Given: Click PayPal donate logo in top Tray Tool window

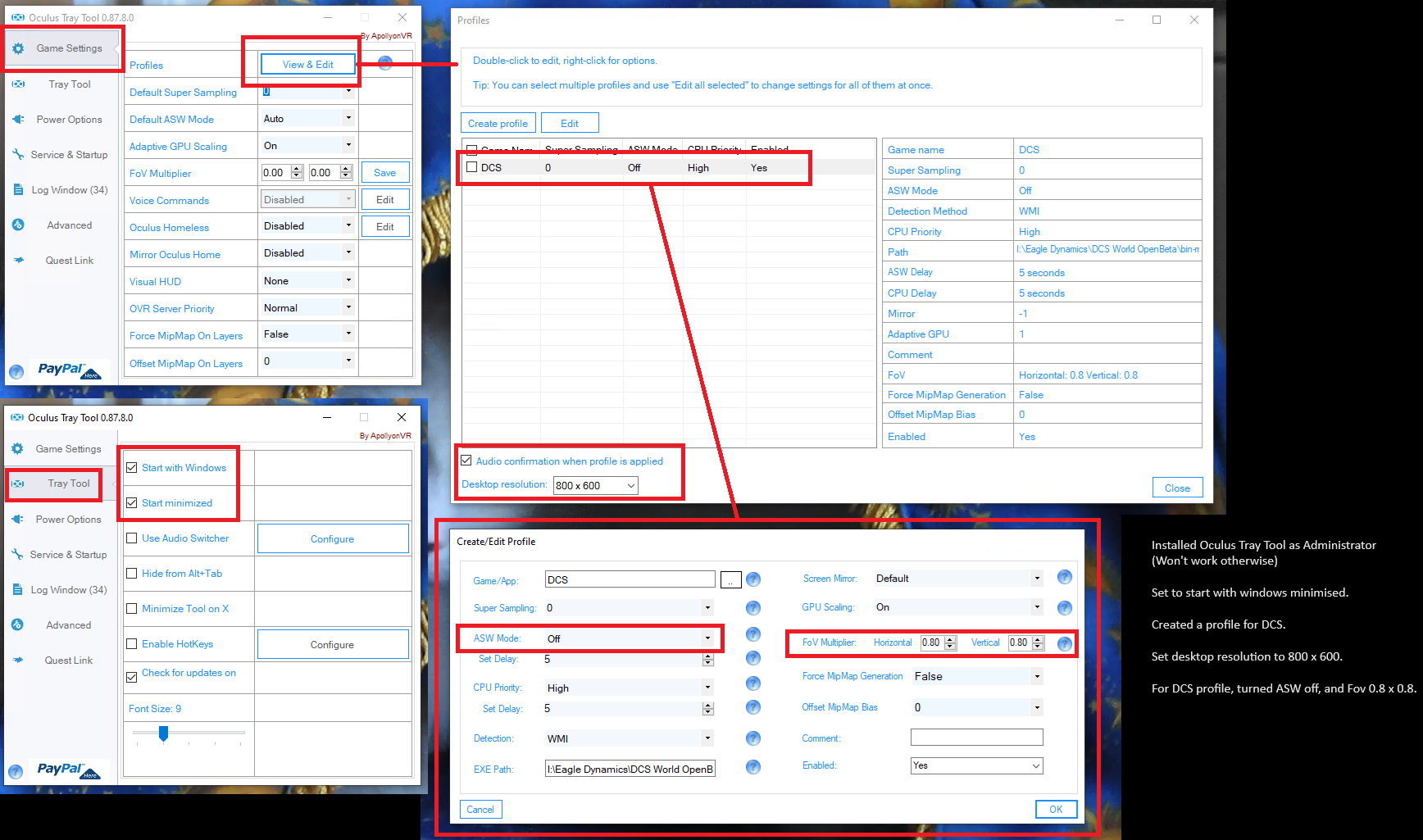Looking at the screenshot, I should 69,370.
